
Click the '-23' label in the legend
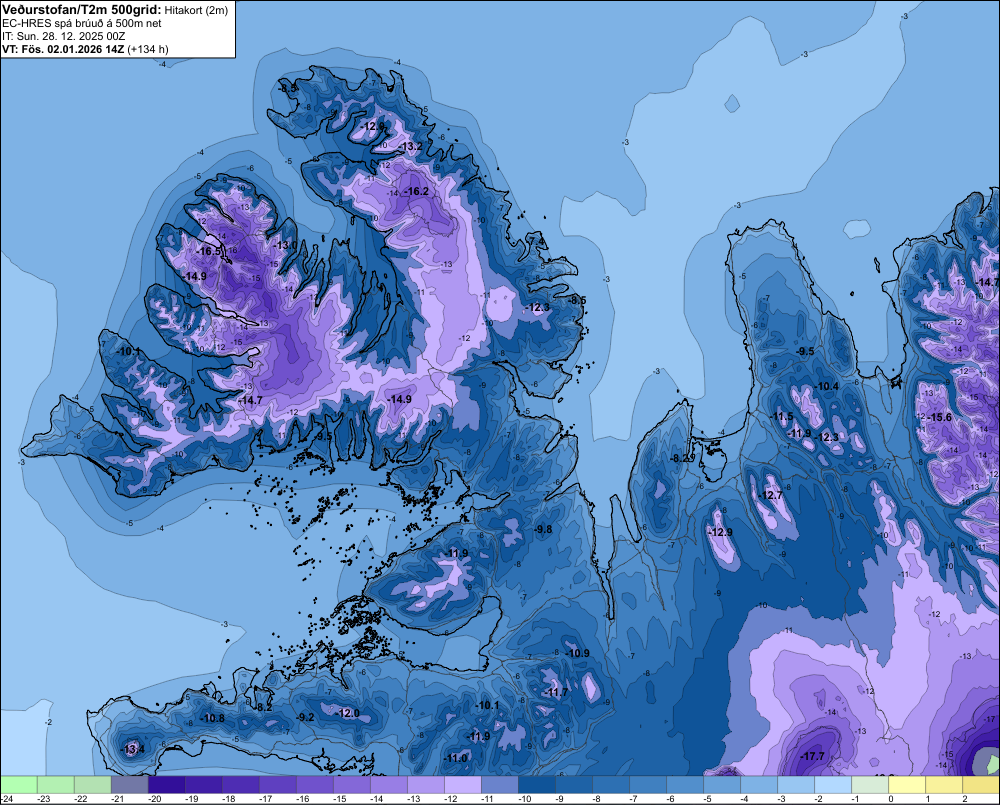44,799
